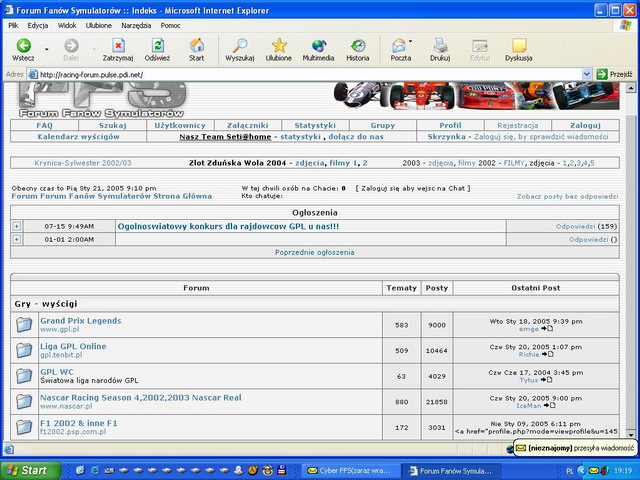The image size is (640, 480).
Task: View the latest post icon next to IceMan
Action: [549, 405]
